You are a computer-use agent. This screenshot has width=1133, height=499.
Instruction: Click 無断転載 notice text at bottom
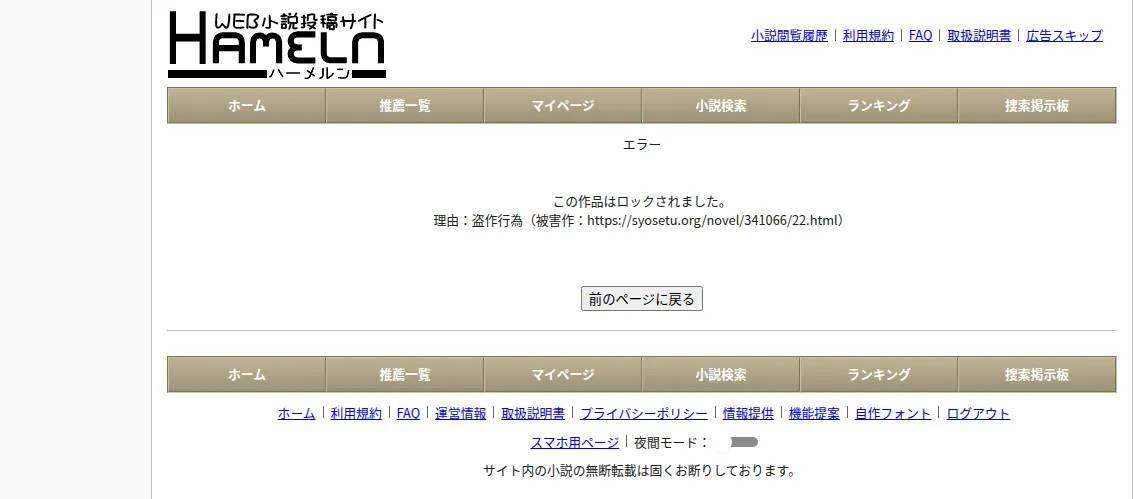[639, 472]
